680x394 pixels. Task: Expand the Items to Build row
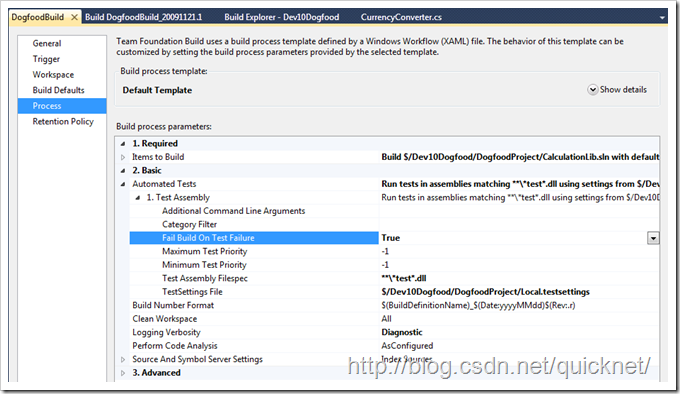[x=123, y=157]
